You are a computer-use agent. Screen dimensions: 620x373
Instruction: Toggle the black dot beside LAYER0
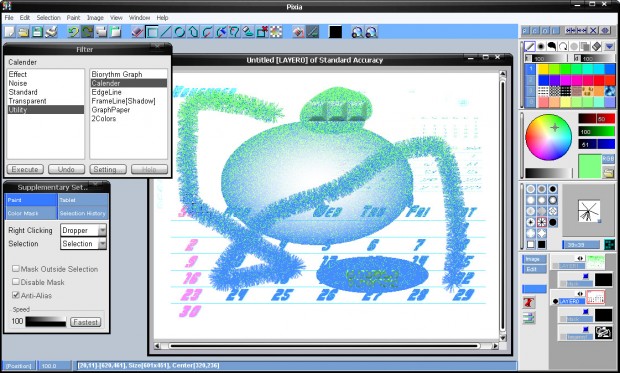555,301
